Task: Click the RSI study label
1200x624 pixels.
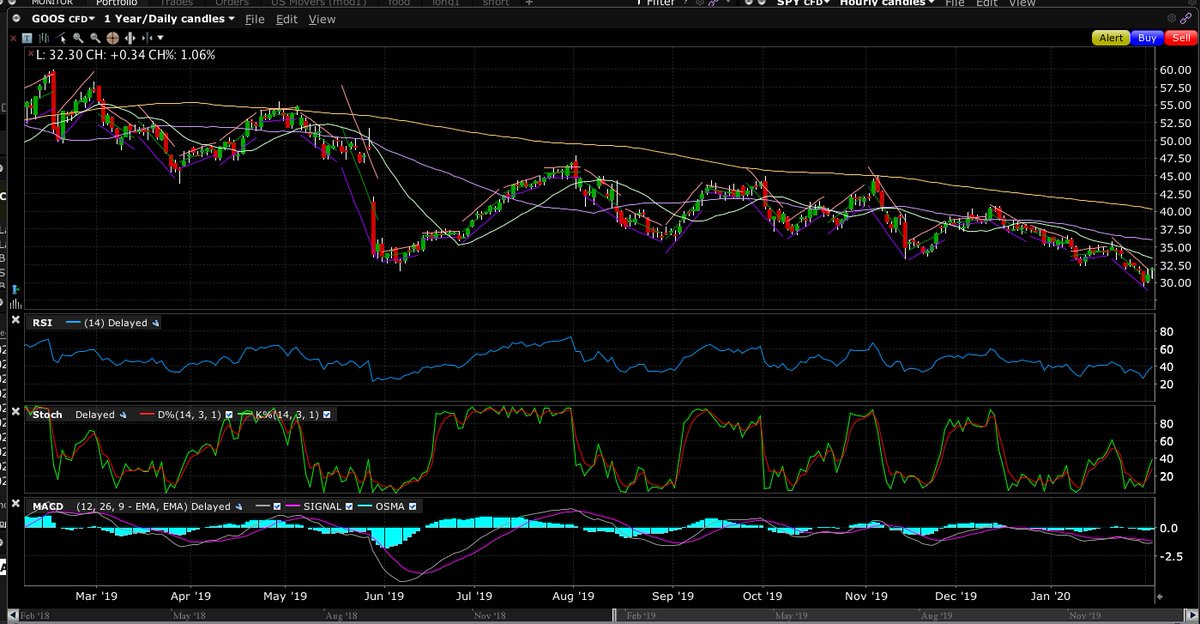Action: click(x=40, y=323)
